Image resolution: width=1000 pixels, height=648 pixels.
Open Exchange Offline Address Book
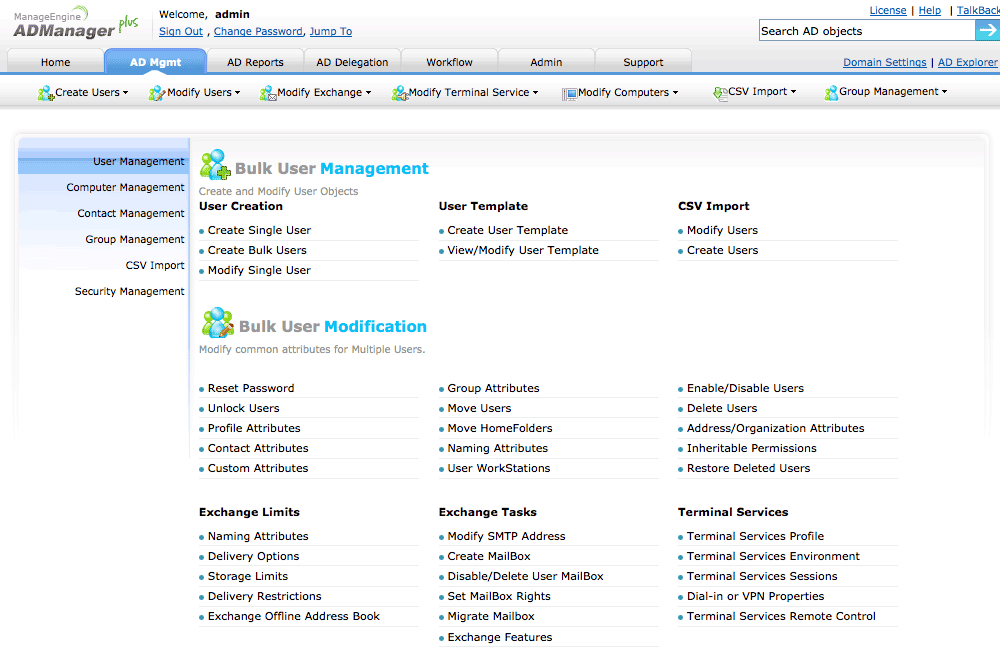[293, 616]
